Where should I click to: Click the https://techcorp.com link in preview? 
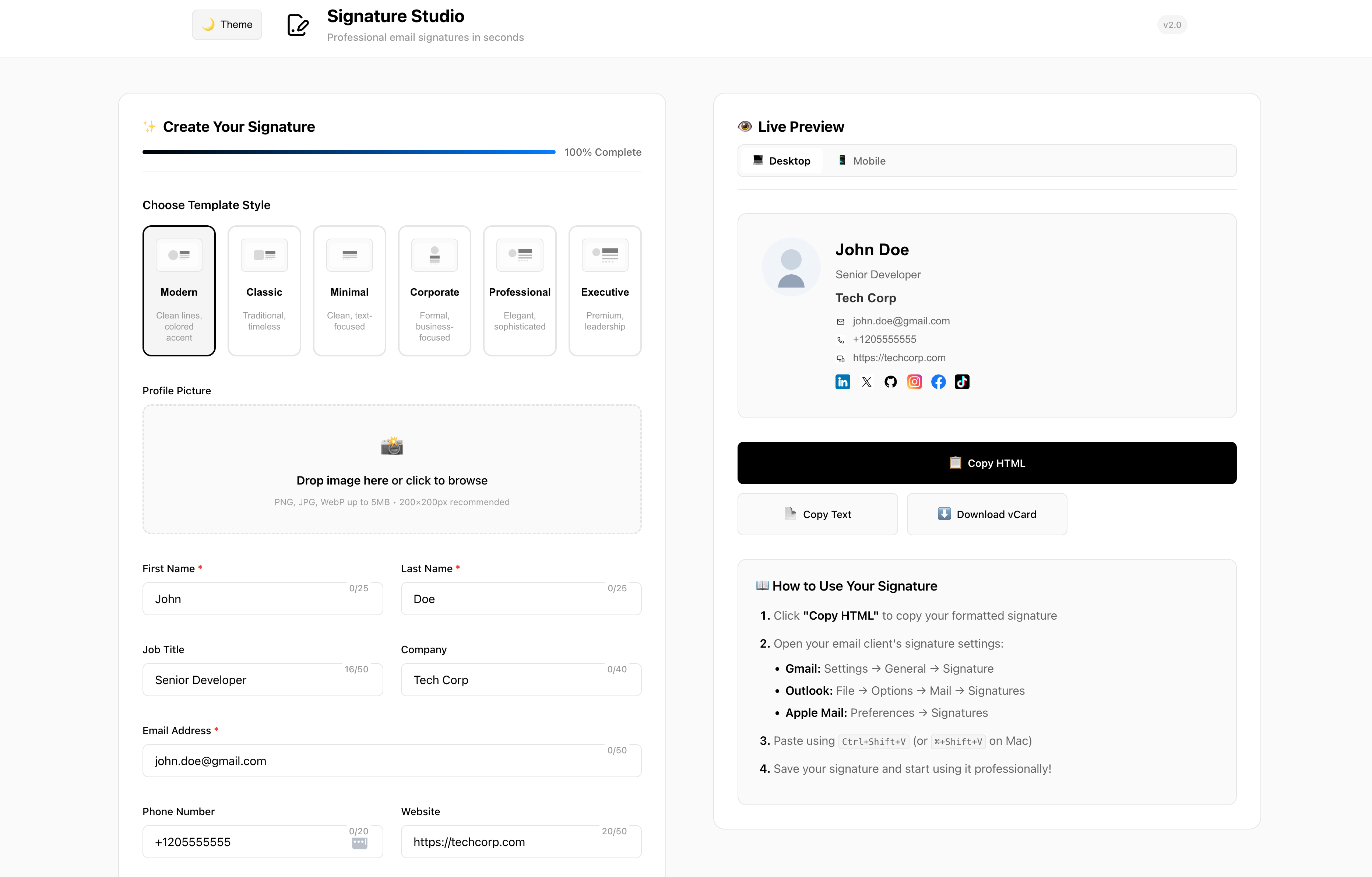point(899,358)
